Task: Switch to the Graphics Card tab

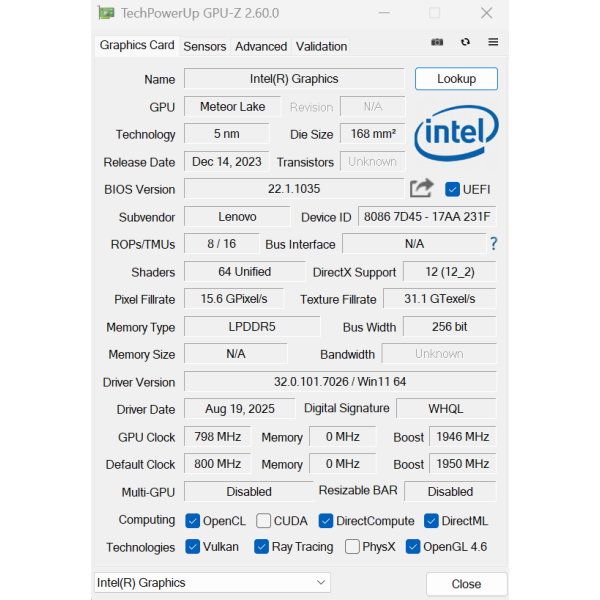Action: [x=137, y=46]
